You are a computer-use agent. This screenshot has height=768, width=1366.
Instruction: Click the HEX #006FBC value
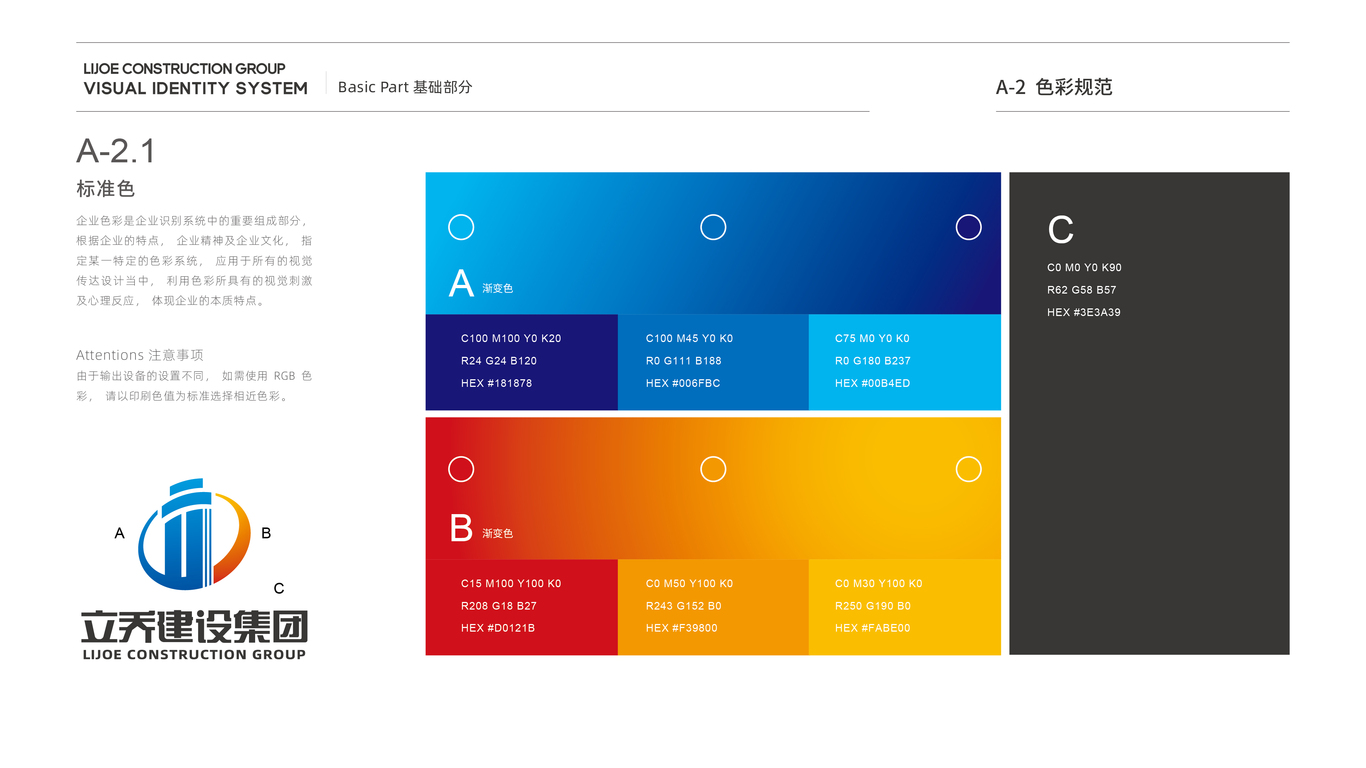pyautogui.click(x=683, y=383)
